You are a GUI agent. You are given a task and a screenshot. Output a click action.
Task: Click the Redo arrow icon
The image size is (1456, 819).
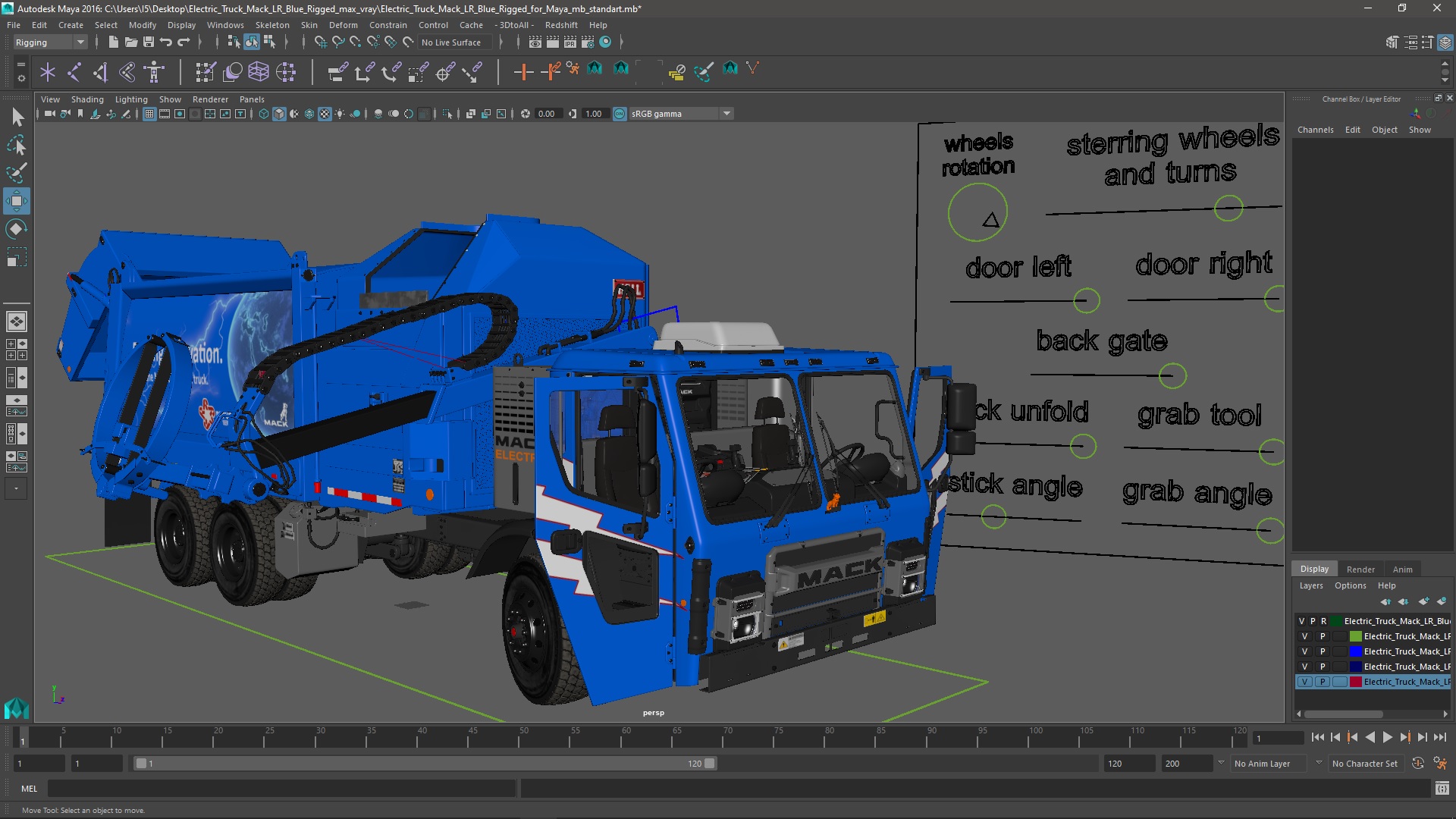[184, 42]
